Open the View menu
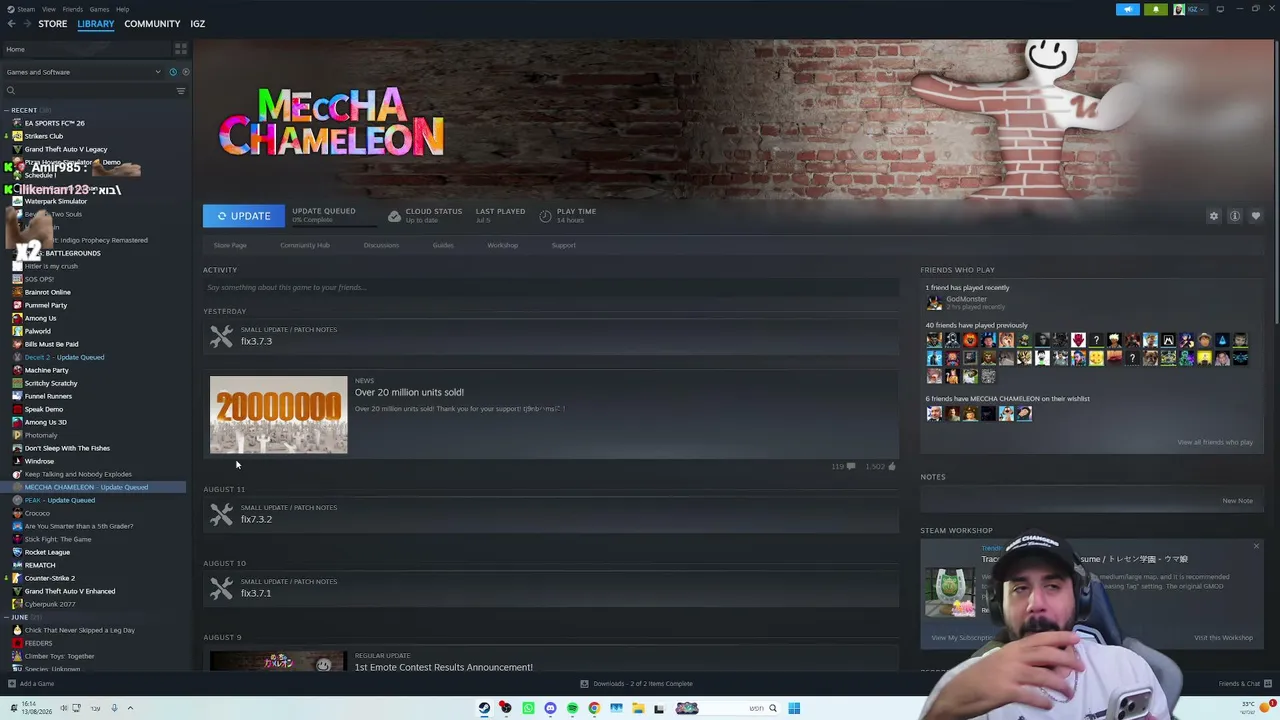Viewport: 1280px width, 720px height. (48, 9)
